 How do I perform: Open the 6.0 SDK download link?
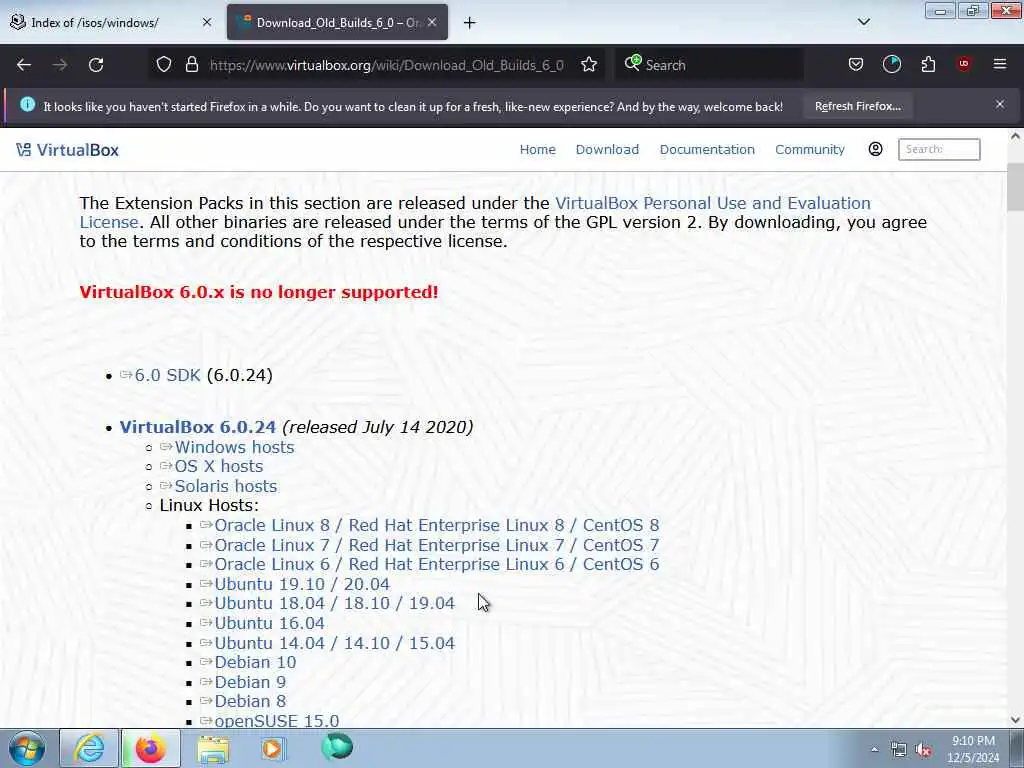point(167,376)
